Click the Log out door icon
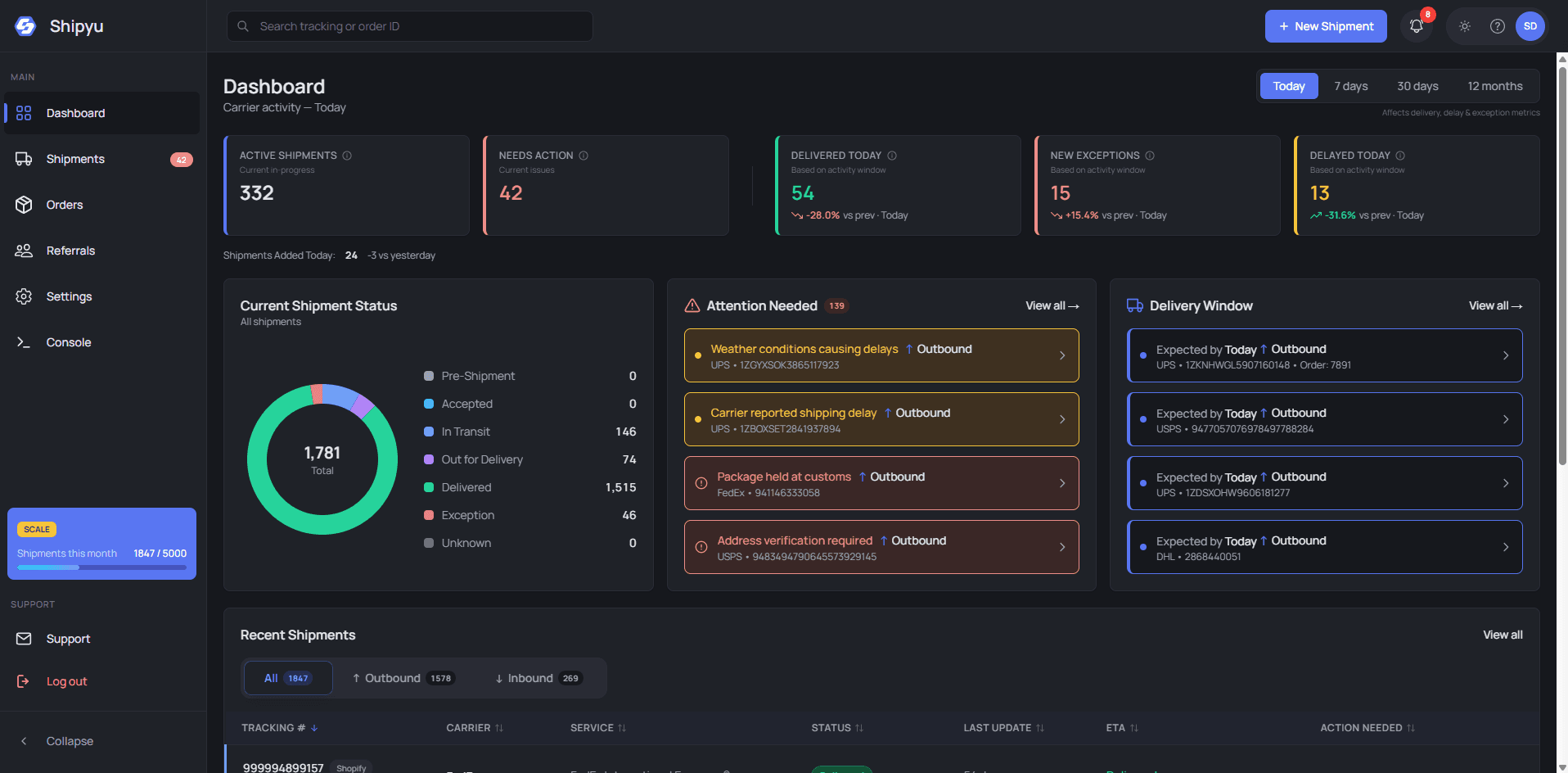Screen dimensions: 1568x773 [x=23, y=681]
